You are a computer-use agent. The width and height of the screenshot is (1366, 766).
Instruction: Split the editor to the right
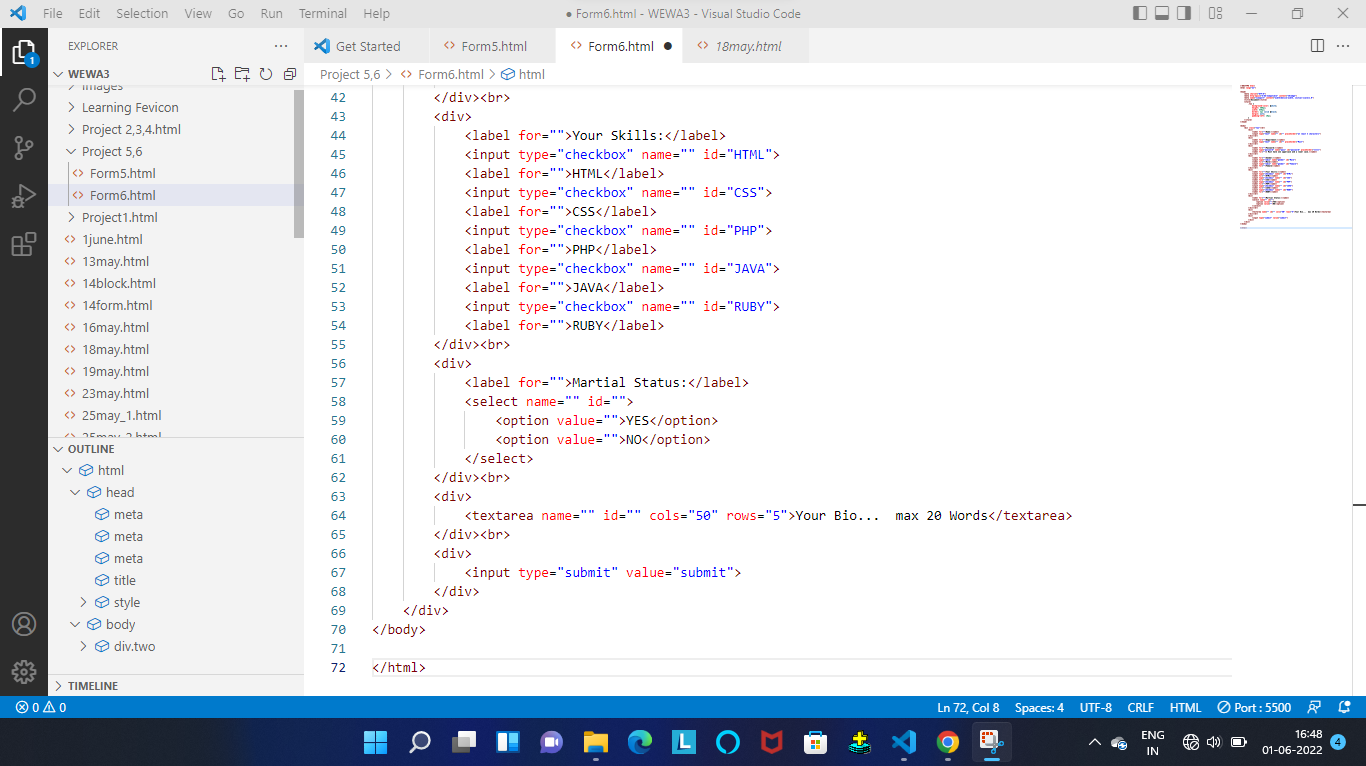[x=1317, y=46]
